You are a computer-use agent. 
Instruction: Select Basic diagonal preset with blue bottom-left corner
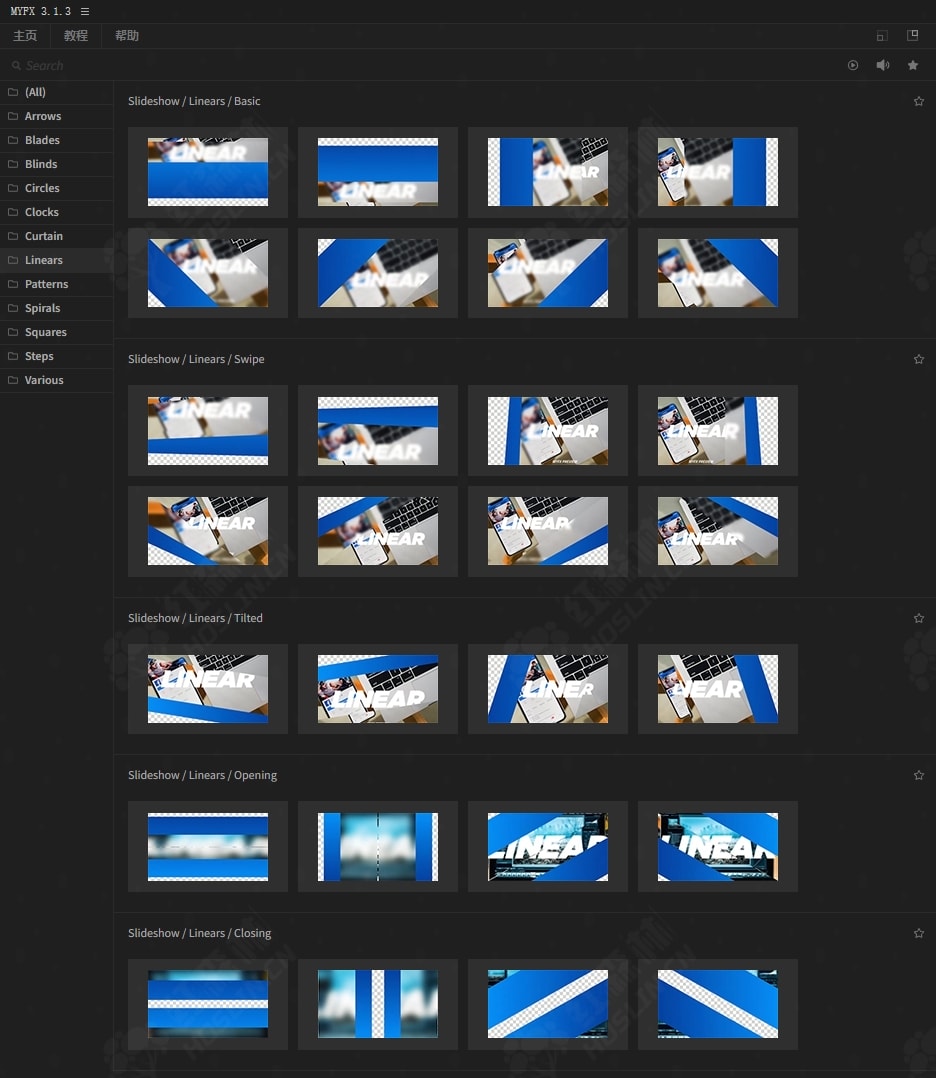(208, 273)
